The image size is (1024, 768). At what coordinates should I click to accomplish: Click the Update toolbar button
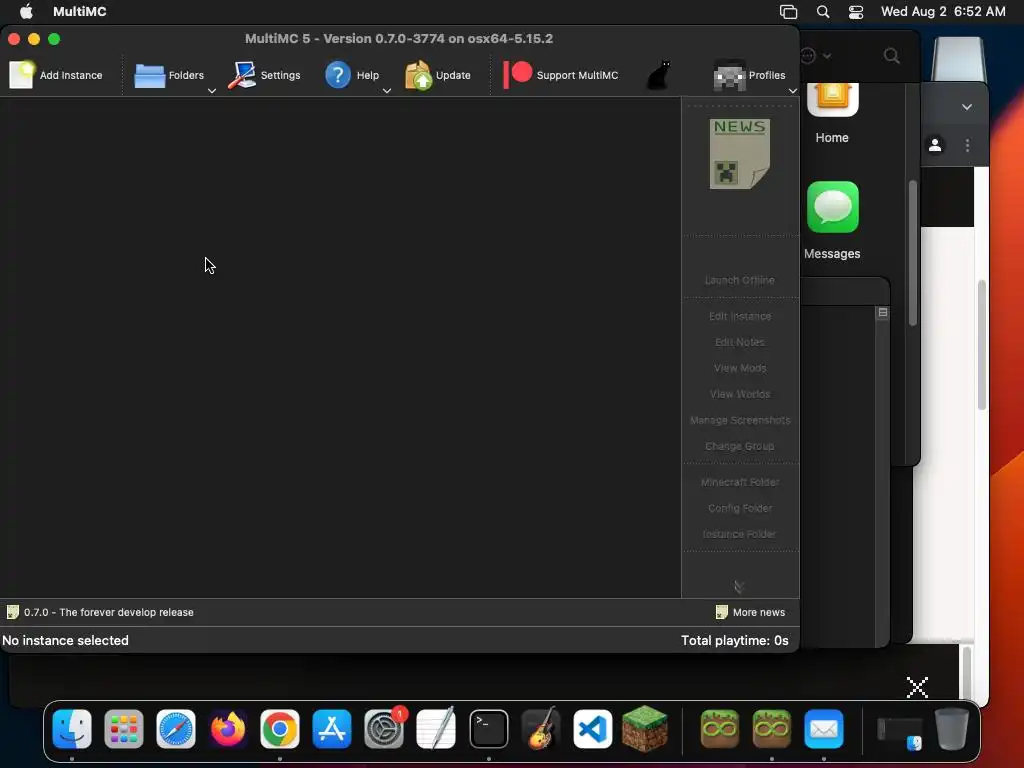point(438,75)
